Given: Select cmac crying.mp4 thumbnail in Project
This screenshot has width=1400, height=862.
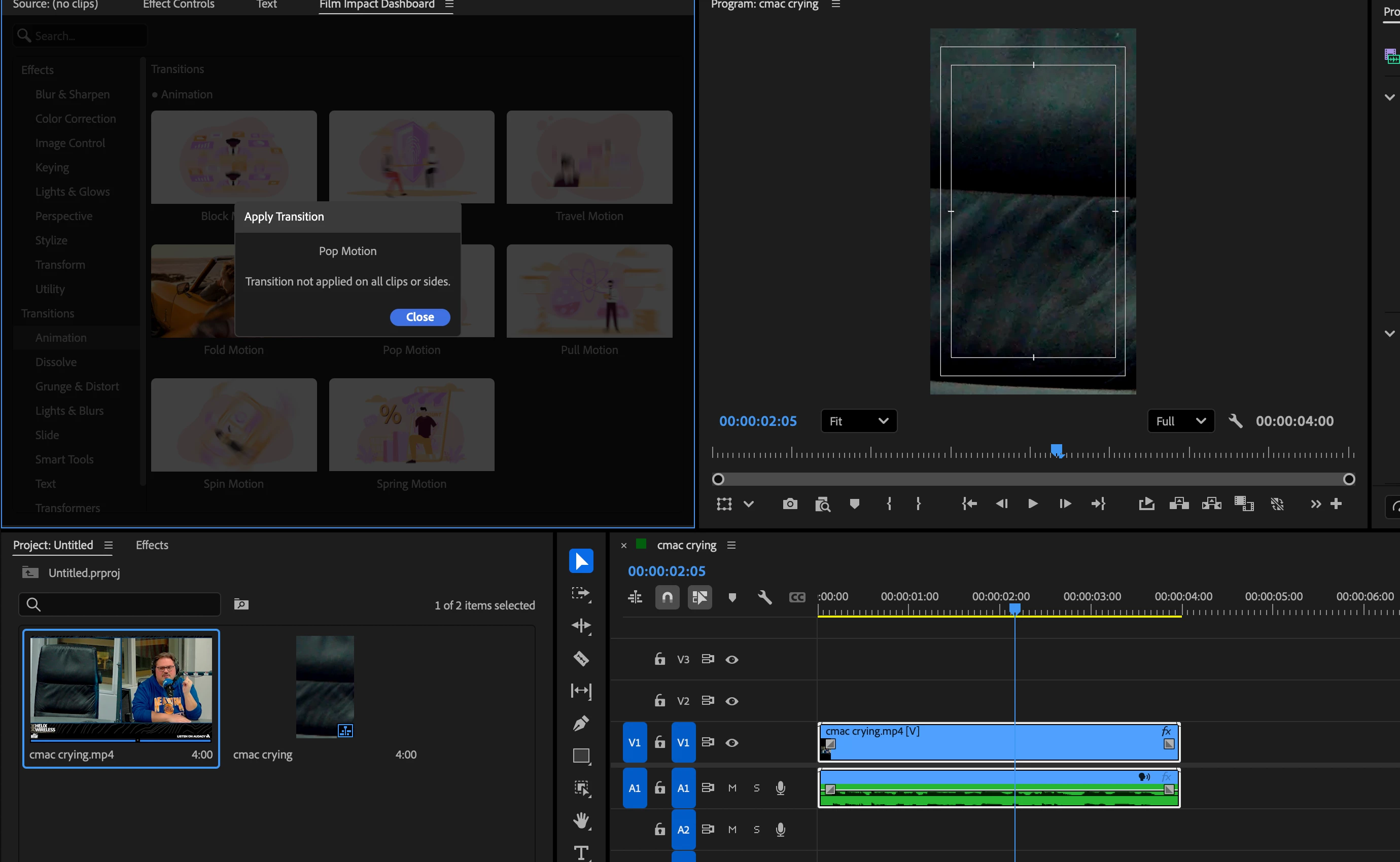Looking at the screenshot, I should (121, 689).
